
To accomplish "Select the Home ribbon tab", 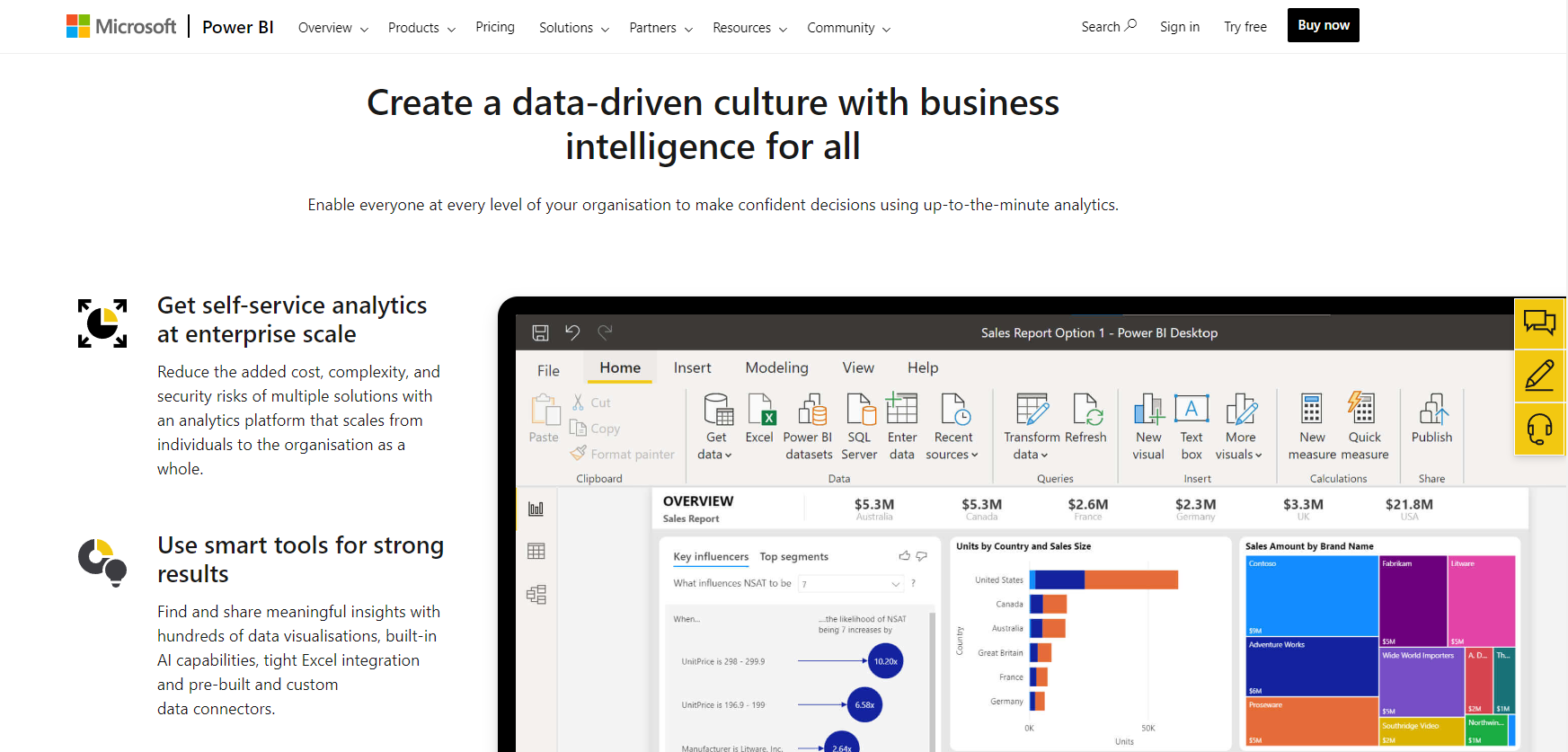I will click(x=620, y=367).
